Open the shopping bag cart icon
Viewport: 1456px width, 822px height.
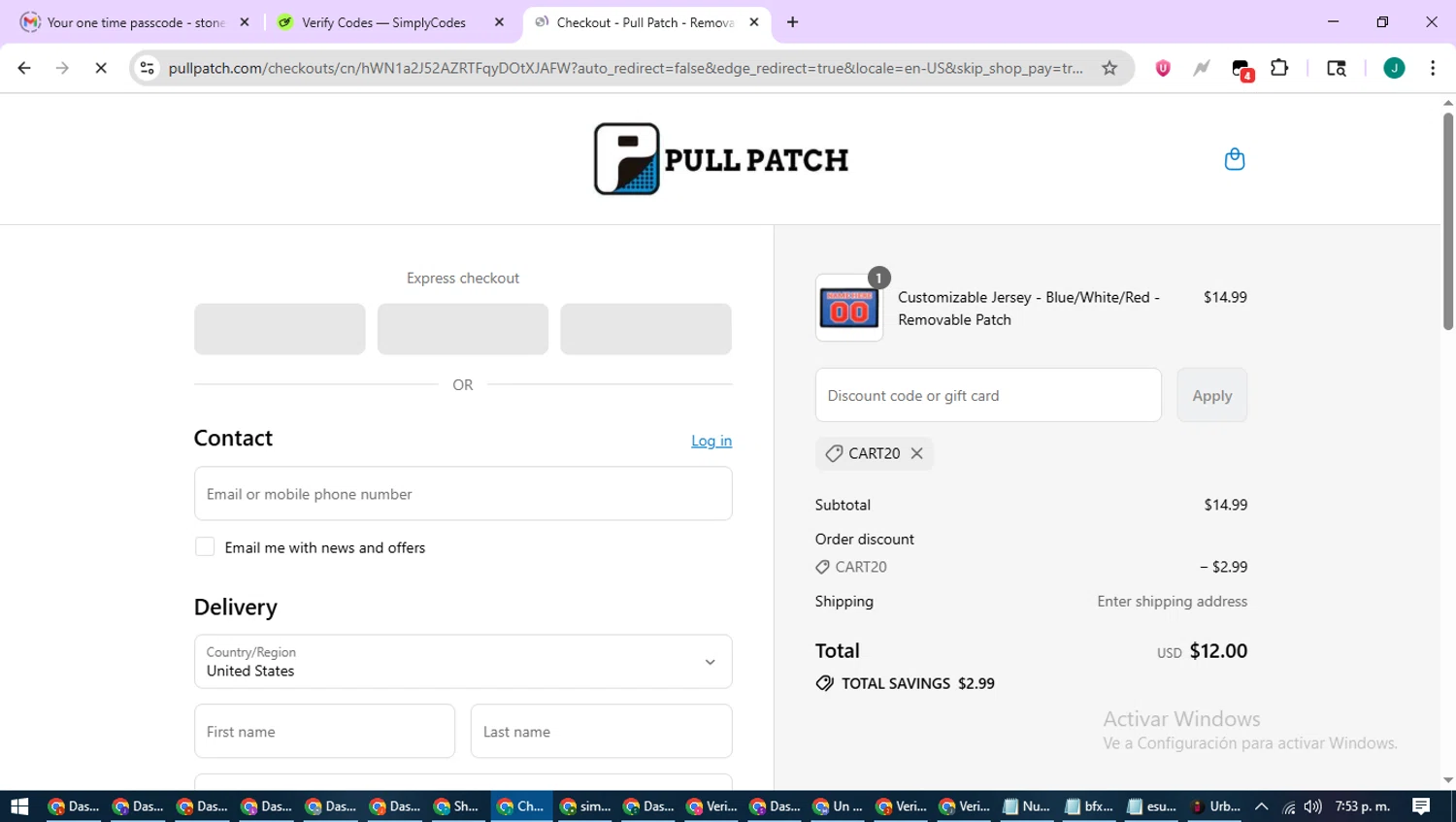pyautogui.click(x=1234, y=159)
